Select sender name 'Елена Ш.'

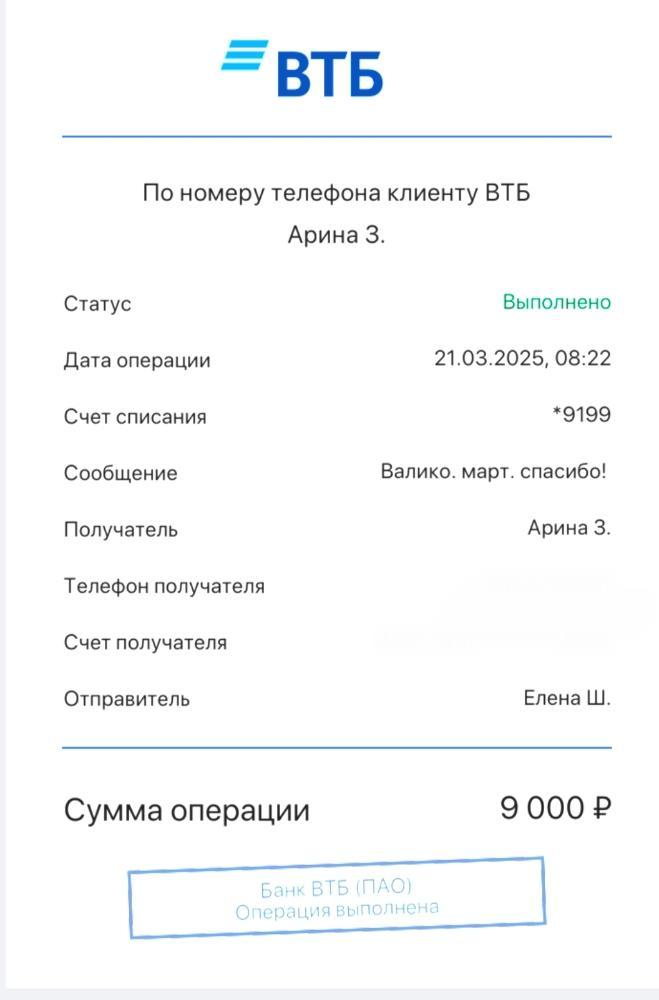click(566, 698)
